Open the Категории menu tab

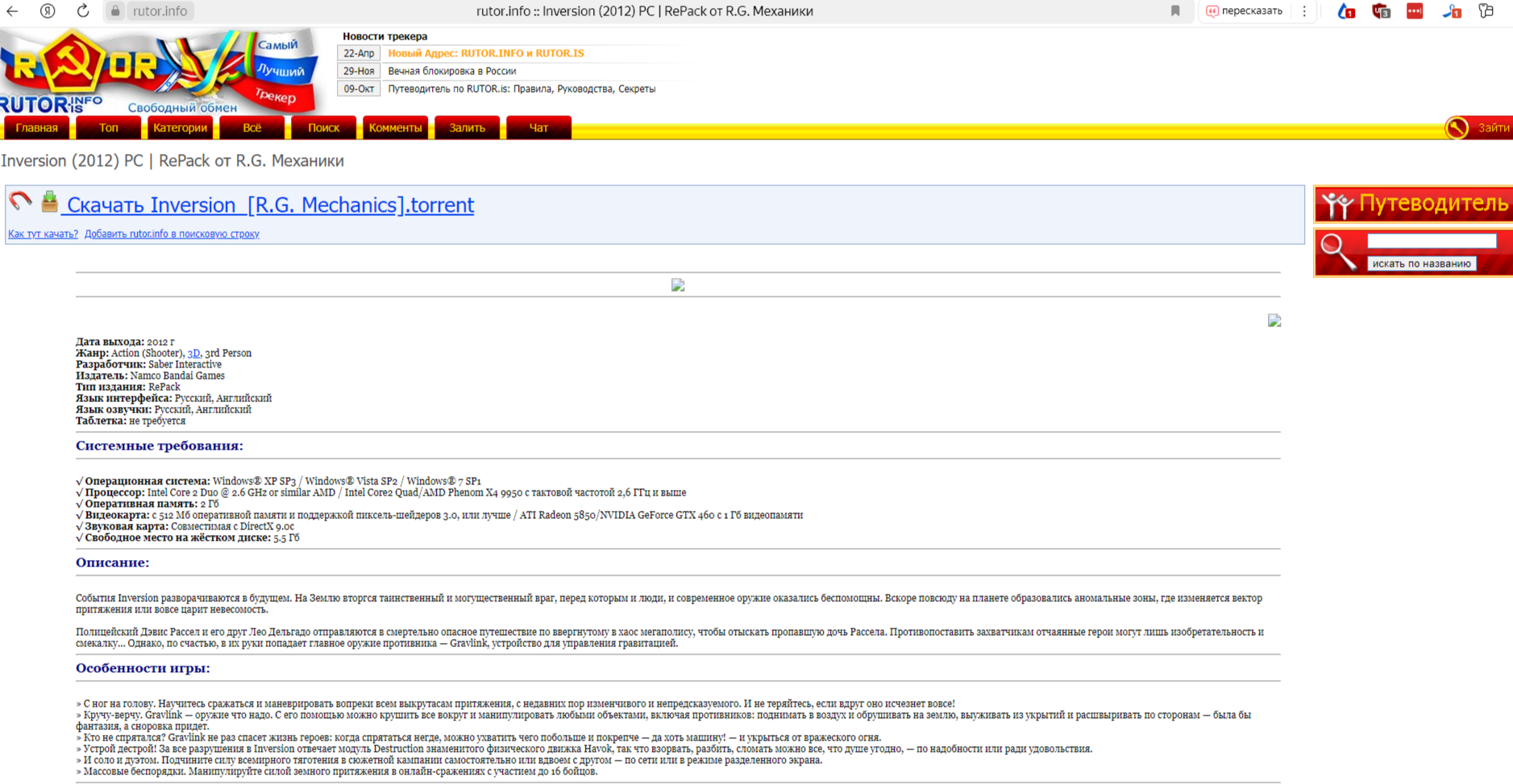[x=180, y=127]
